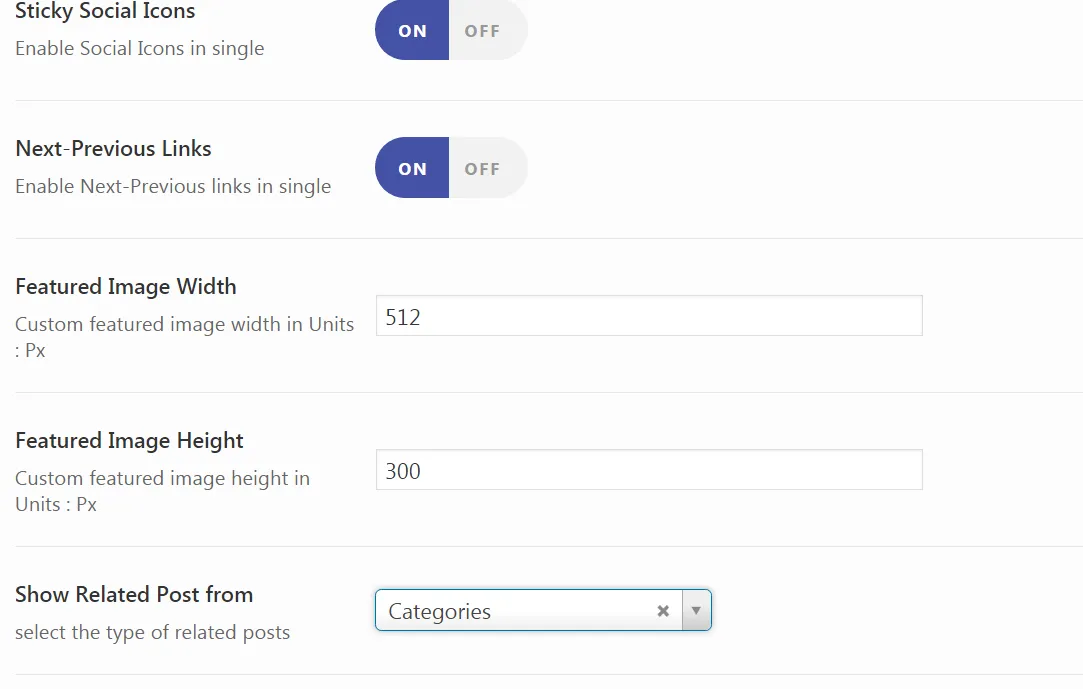The height and width of the screenshot is (689, 1083).
Task: Expand the related post dropdown arrow
Action: [696, 611]
